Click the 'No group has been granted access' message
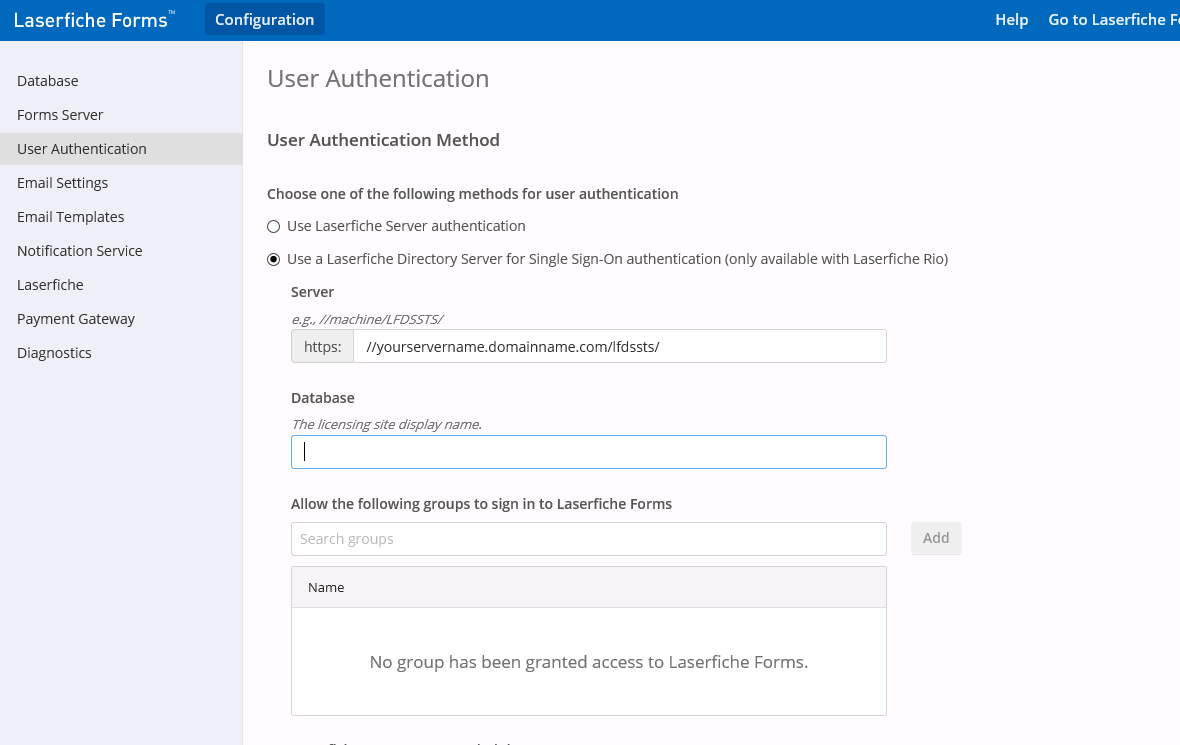This screenshot has height=745, width=1180. coord(588,662)
